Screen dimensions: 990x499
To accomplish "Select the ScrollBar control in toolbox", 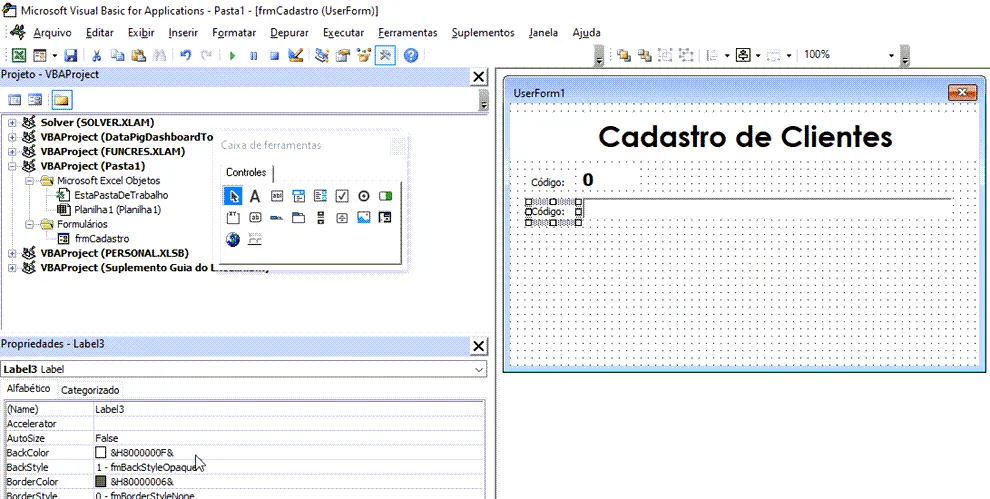I will 320,218.
